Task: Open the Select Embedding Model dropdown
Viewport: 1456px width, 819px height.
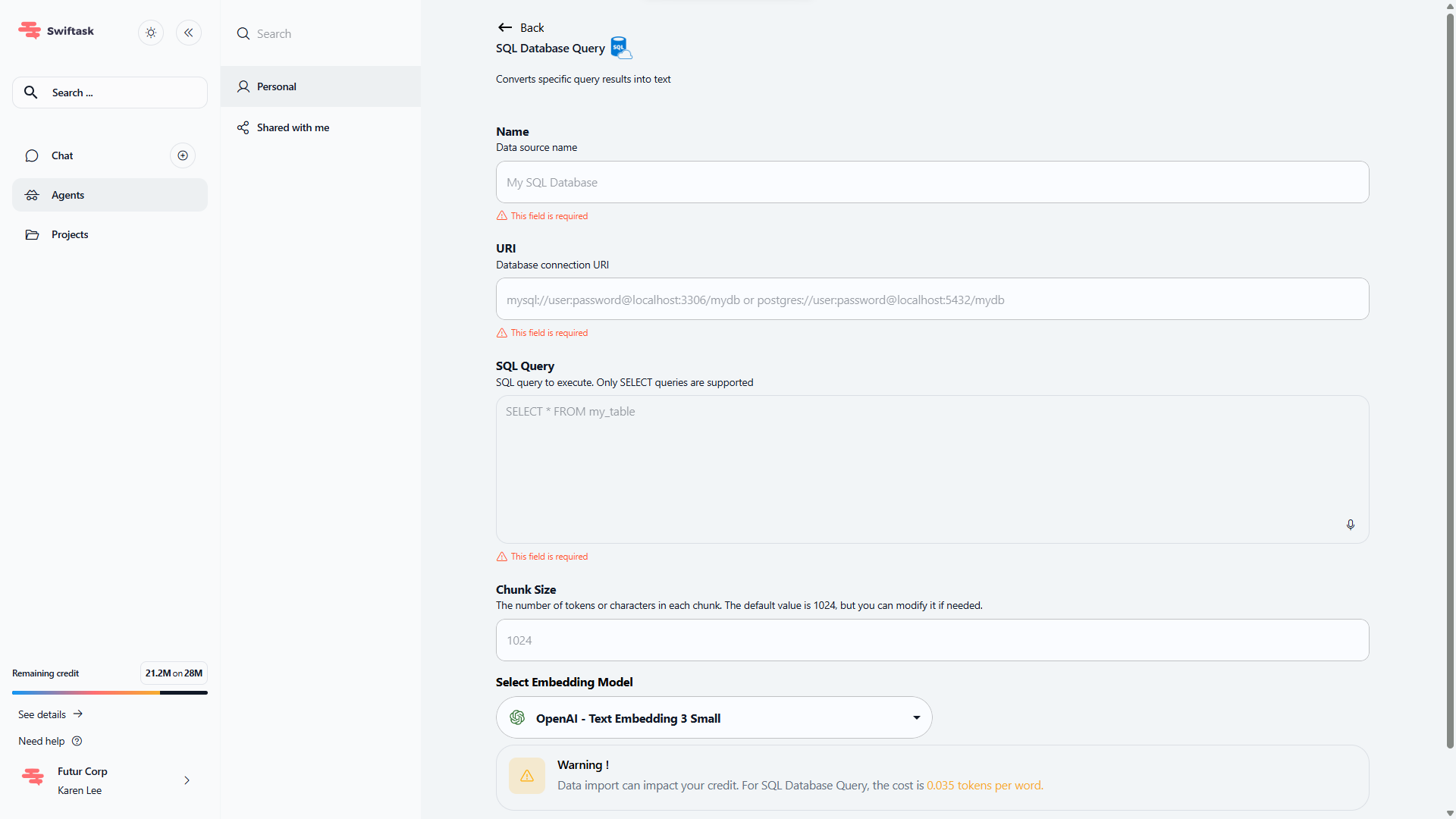Action: click(x=713, y=717)
